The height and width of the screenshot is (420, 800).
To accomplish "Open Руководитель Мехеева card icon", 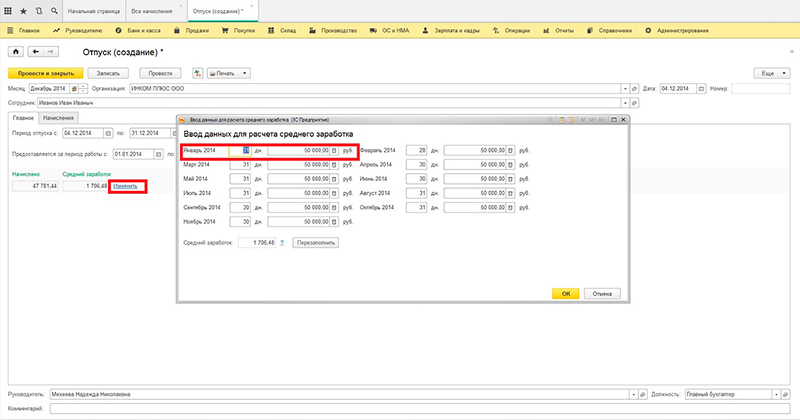I will click(x=643, y=394).
